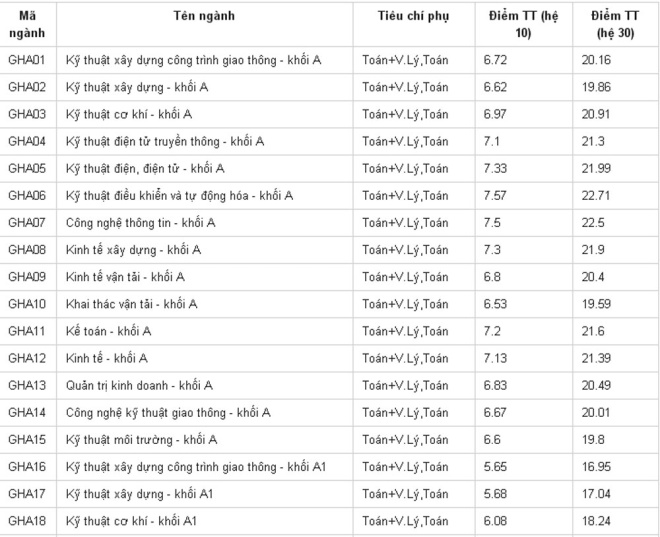Click the 'Điểm TT (hệ 30)' header

[615, 24]
